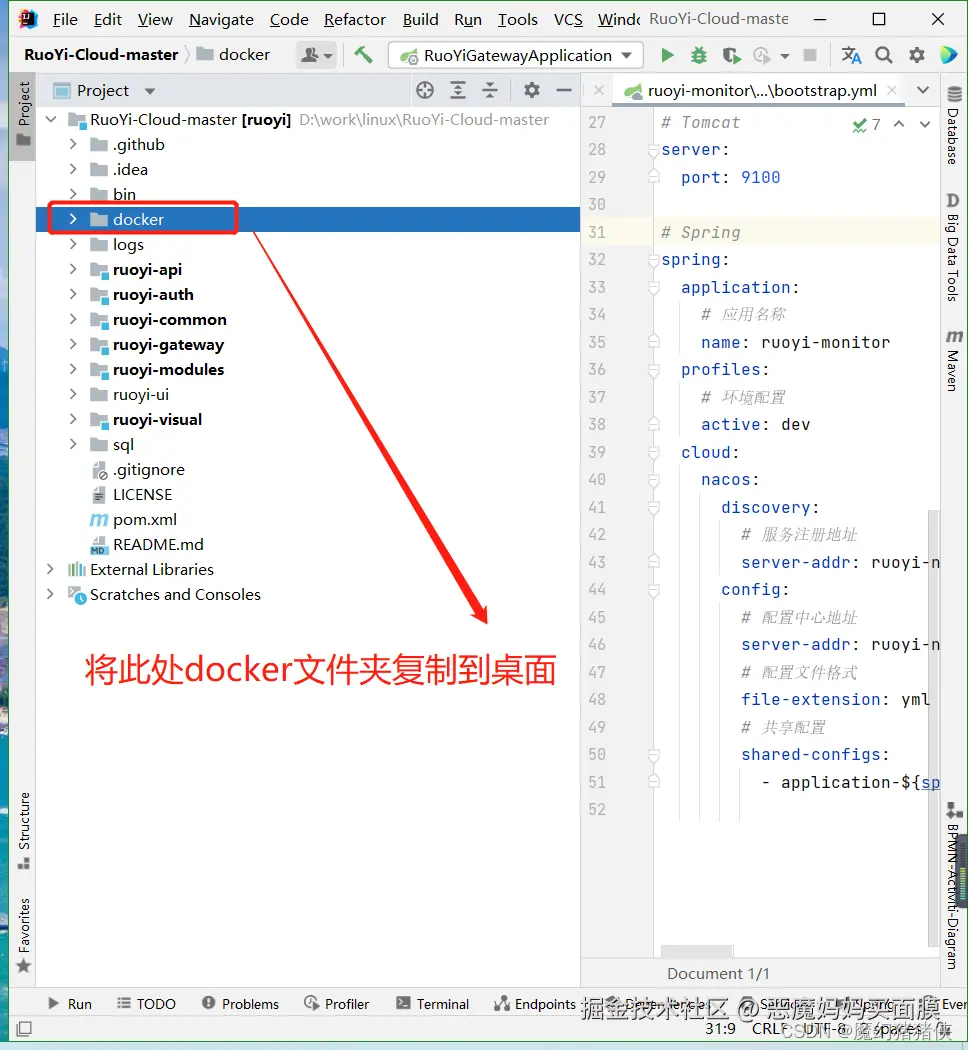Open the Profiler tool window

[x=336, y=1003]
